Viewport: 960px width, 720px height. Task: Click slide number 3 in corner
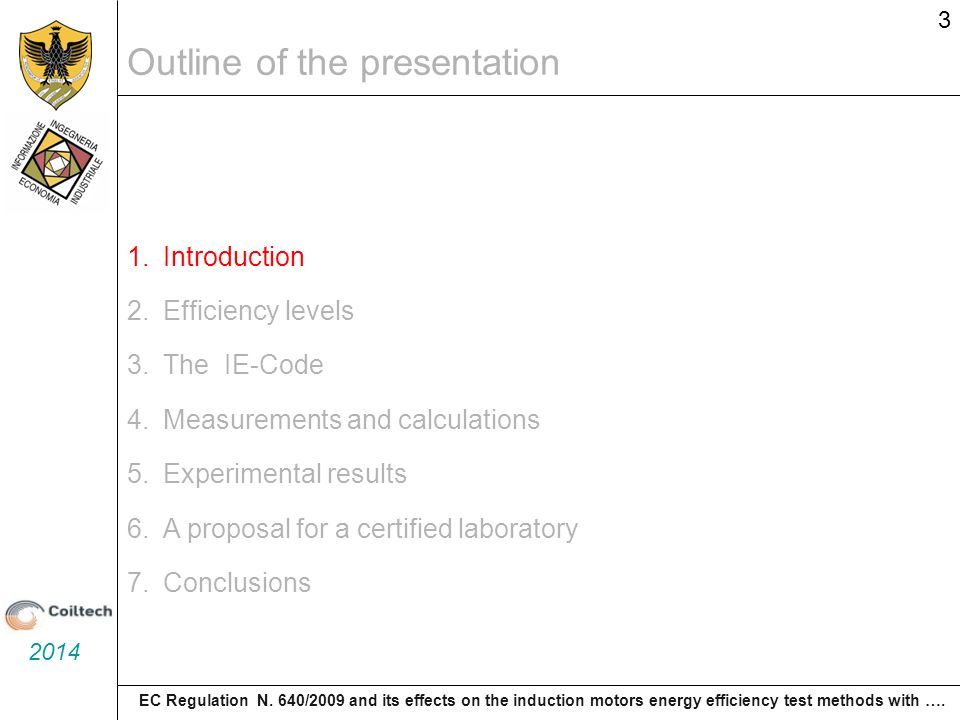click(944, 20)
